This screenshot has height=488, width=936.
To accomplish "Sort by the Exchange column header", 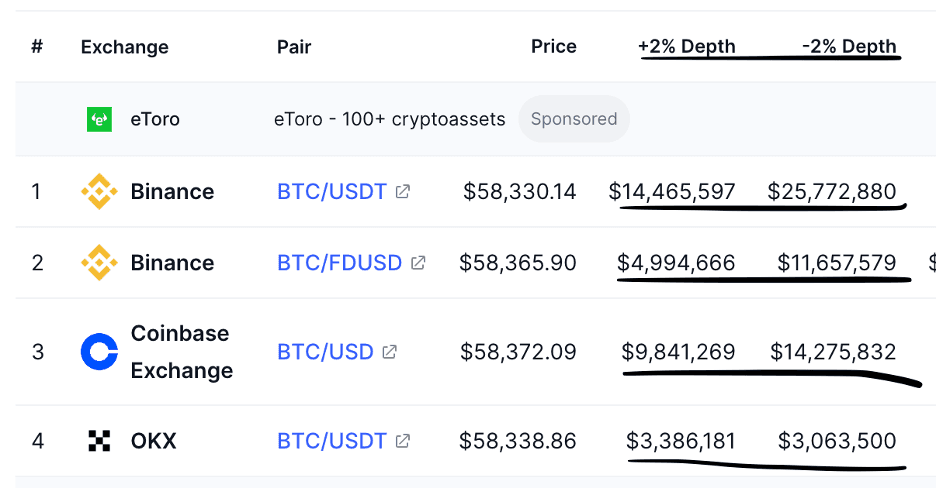I will (x=125, y=47).
